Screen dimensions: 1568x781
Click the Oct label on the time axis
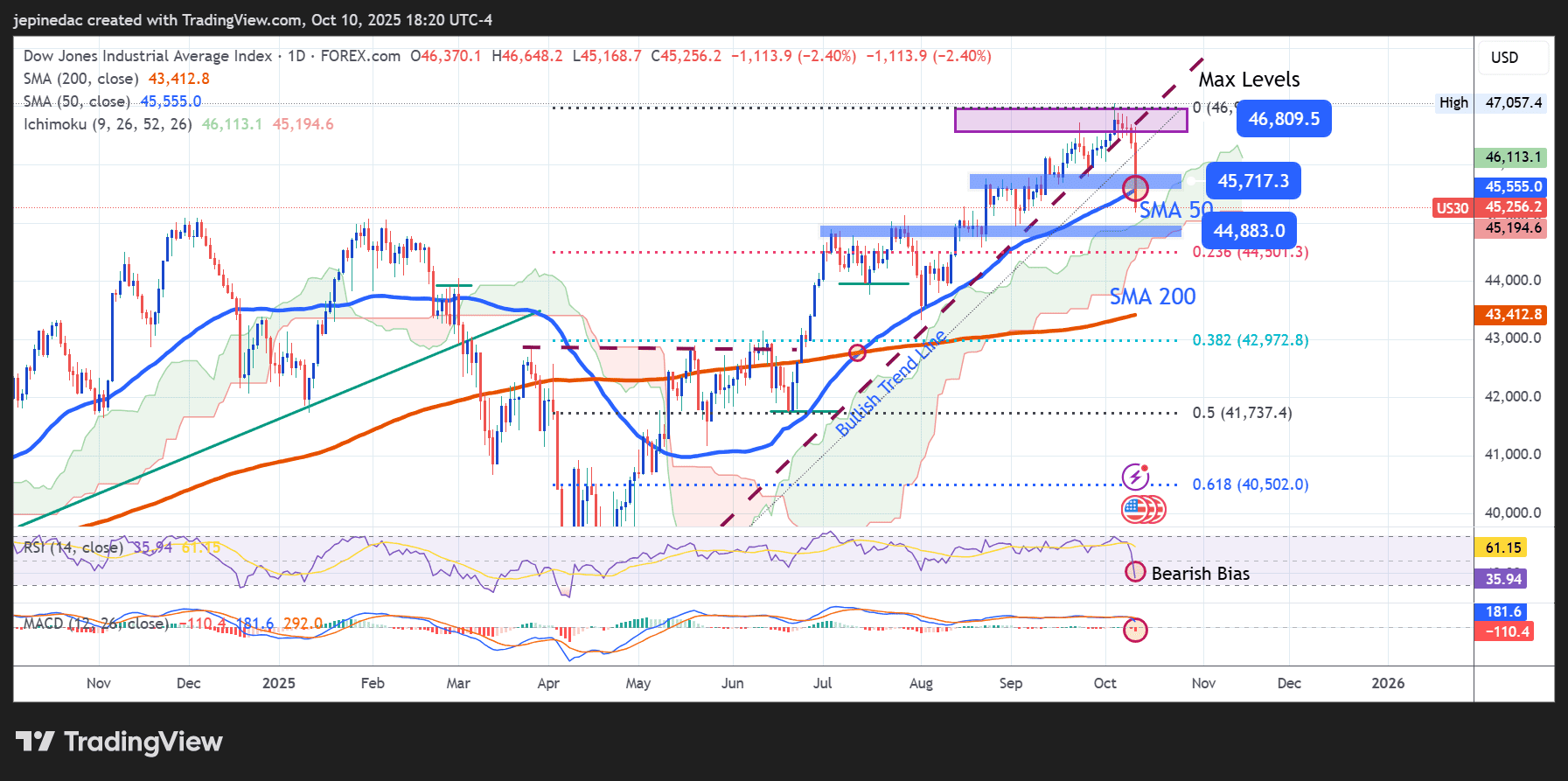click(x=1105, y=683)
